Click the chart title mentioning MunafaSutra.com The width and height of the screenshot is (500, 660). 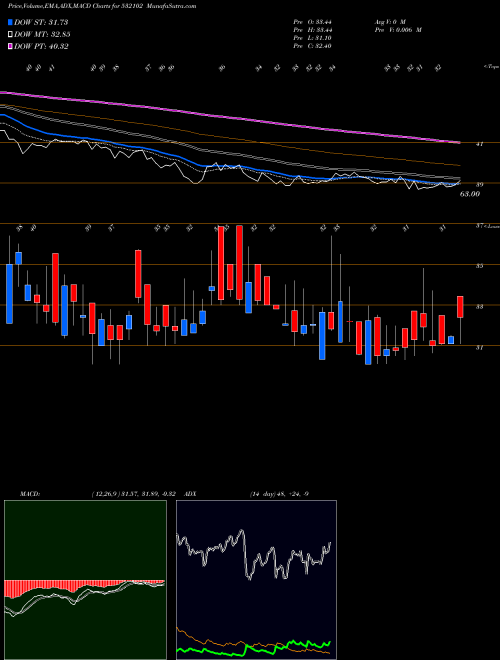[102, 6]
